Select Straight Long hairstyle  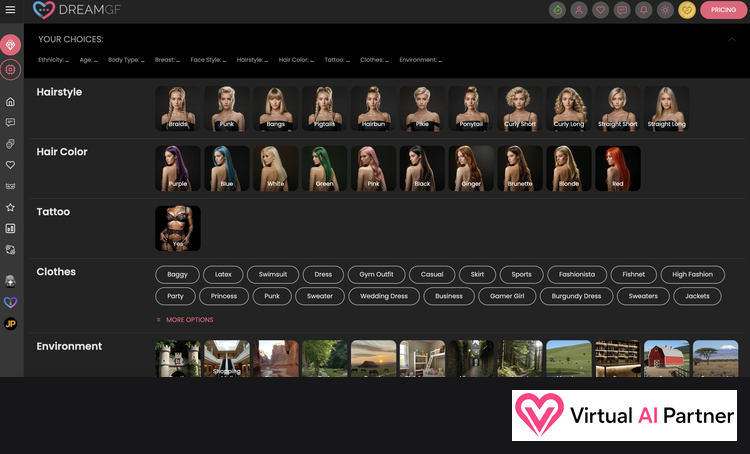666,109
